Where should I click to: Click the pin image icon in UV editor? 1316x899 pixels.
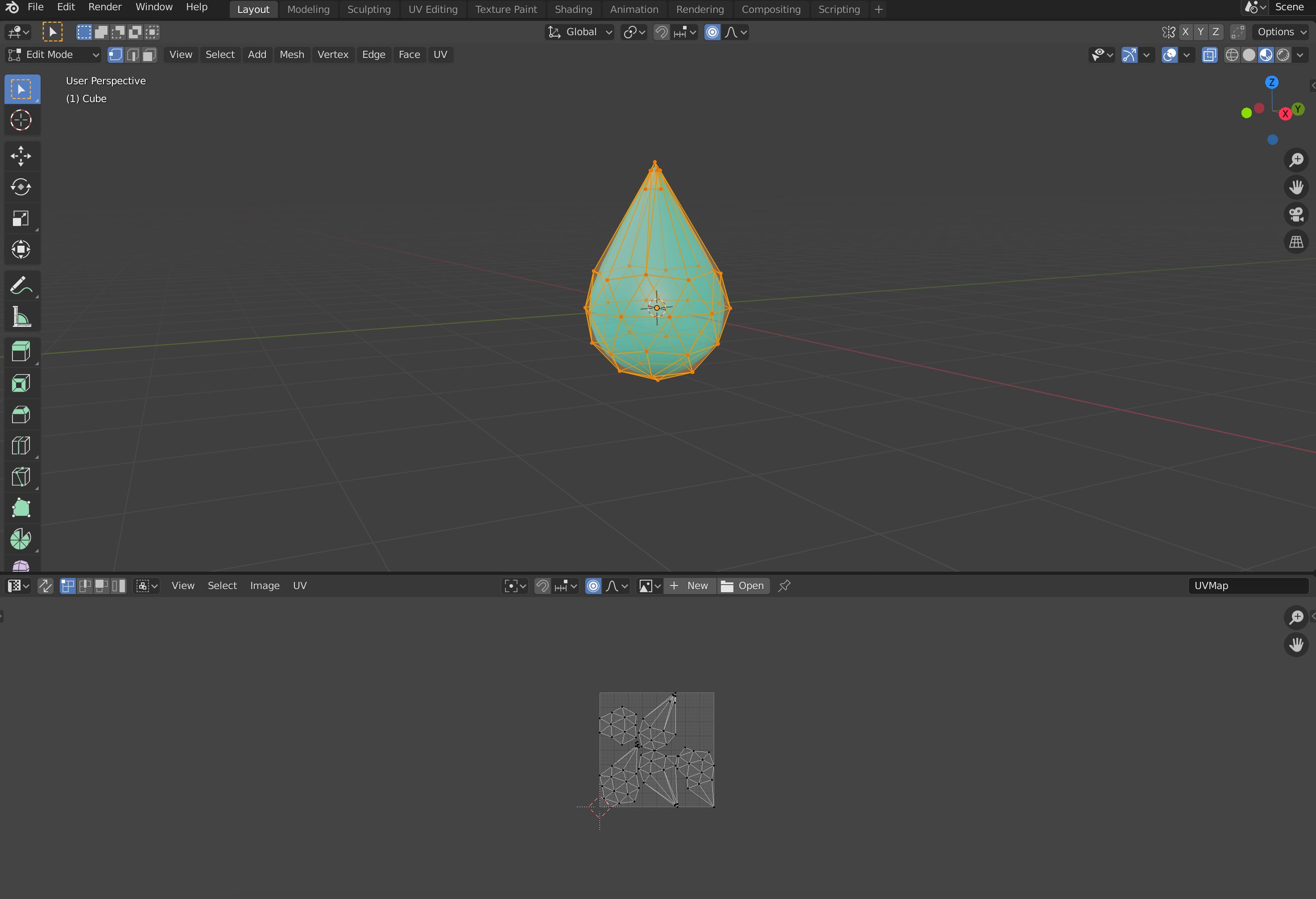point(784,586)
